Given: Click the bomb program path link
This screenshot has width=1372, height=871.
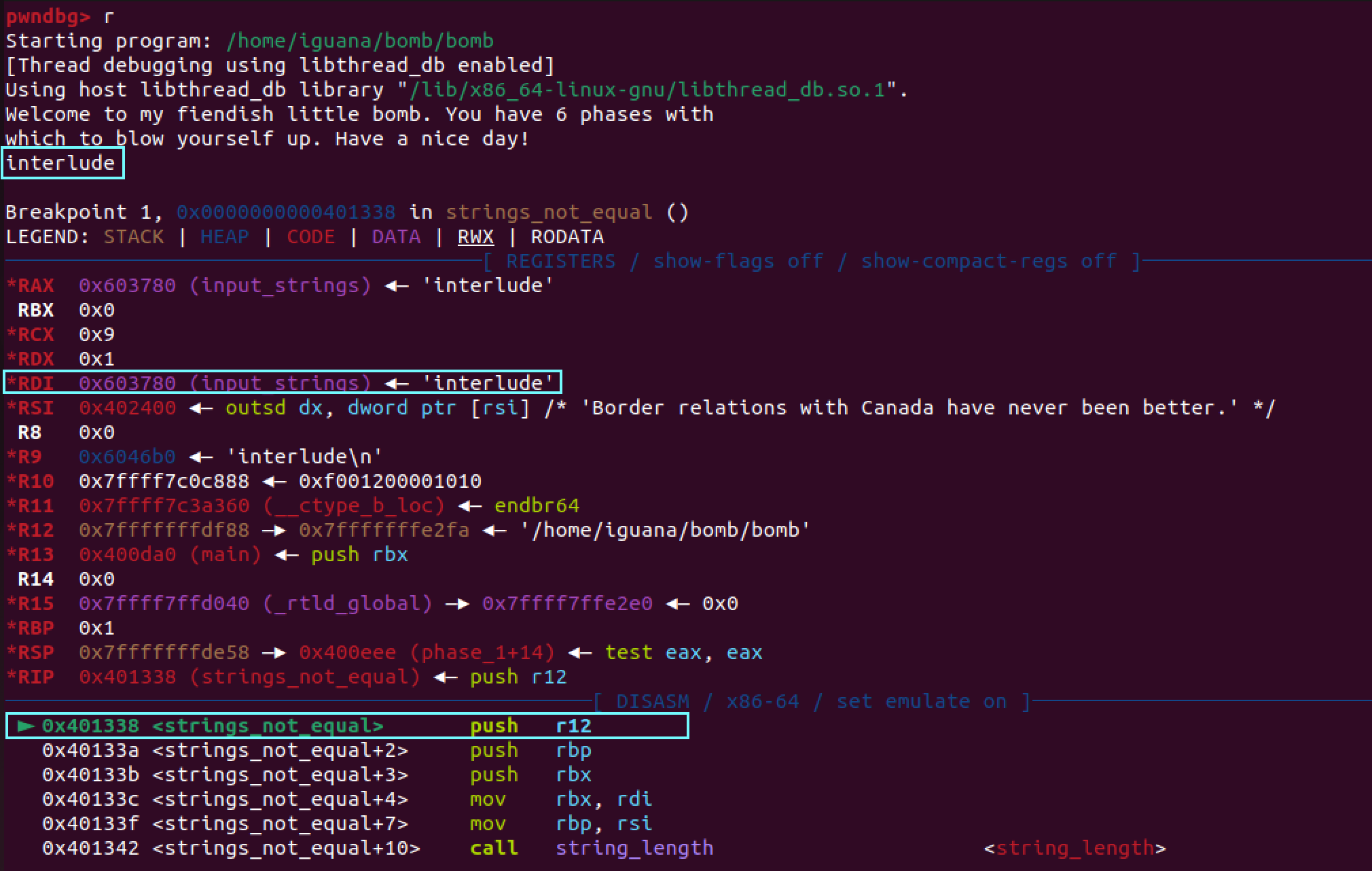Looking at the screenshot, I should 360,41.
